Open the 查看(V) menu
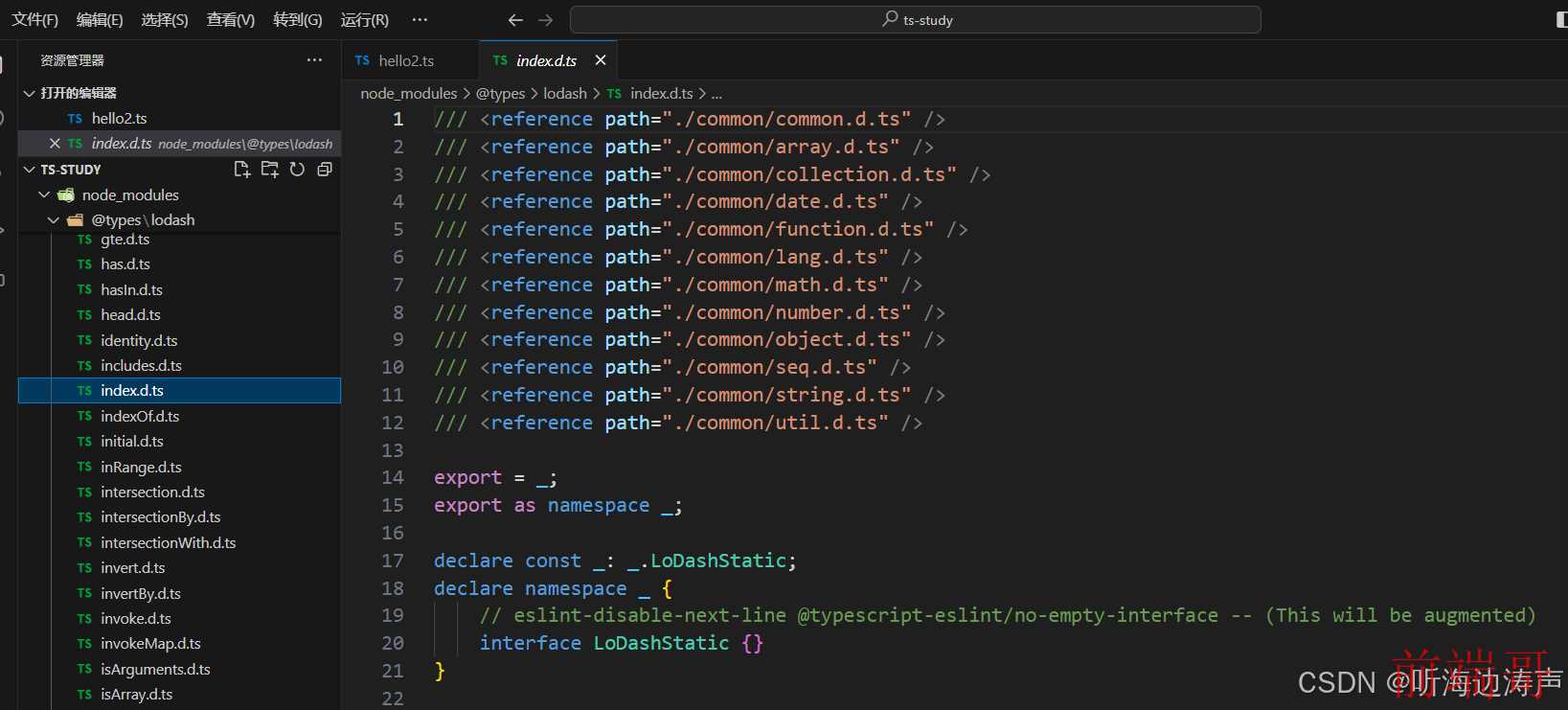This screenshot has width=1568, height=710. (231, 19)
